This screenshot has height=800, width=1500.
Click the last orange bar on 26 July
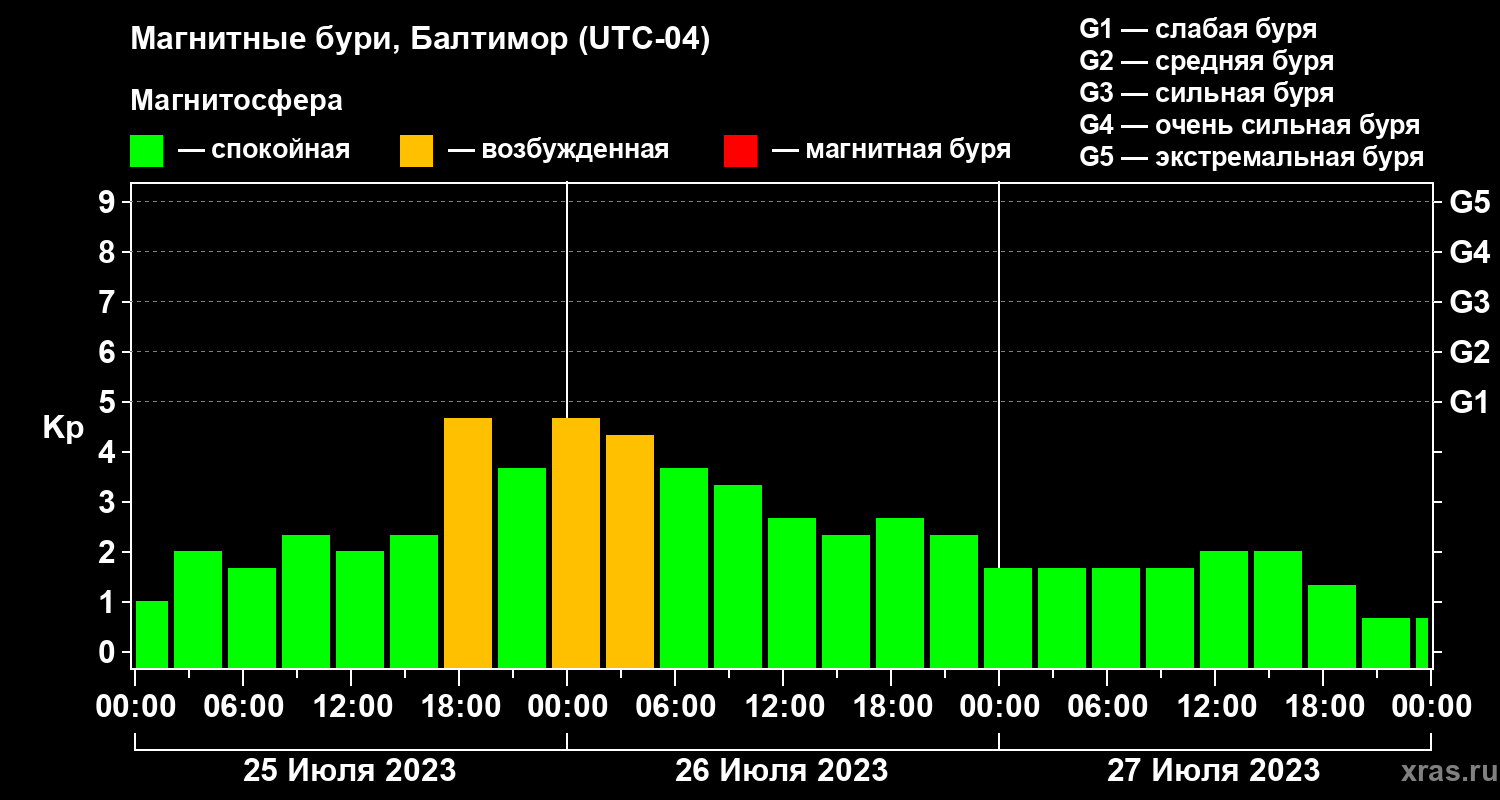630,551
